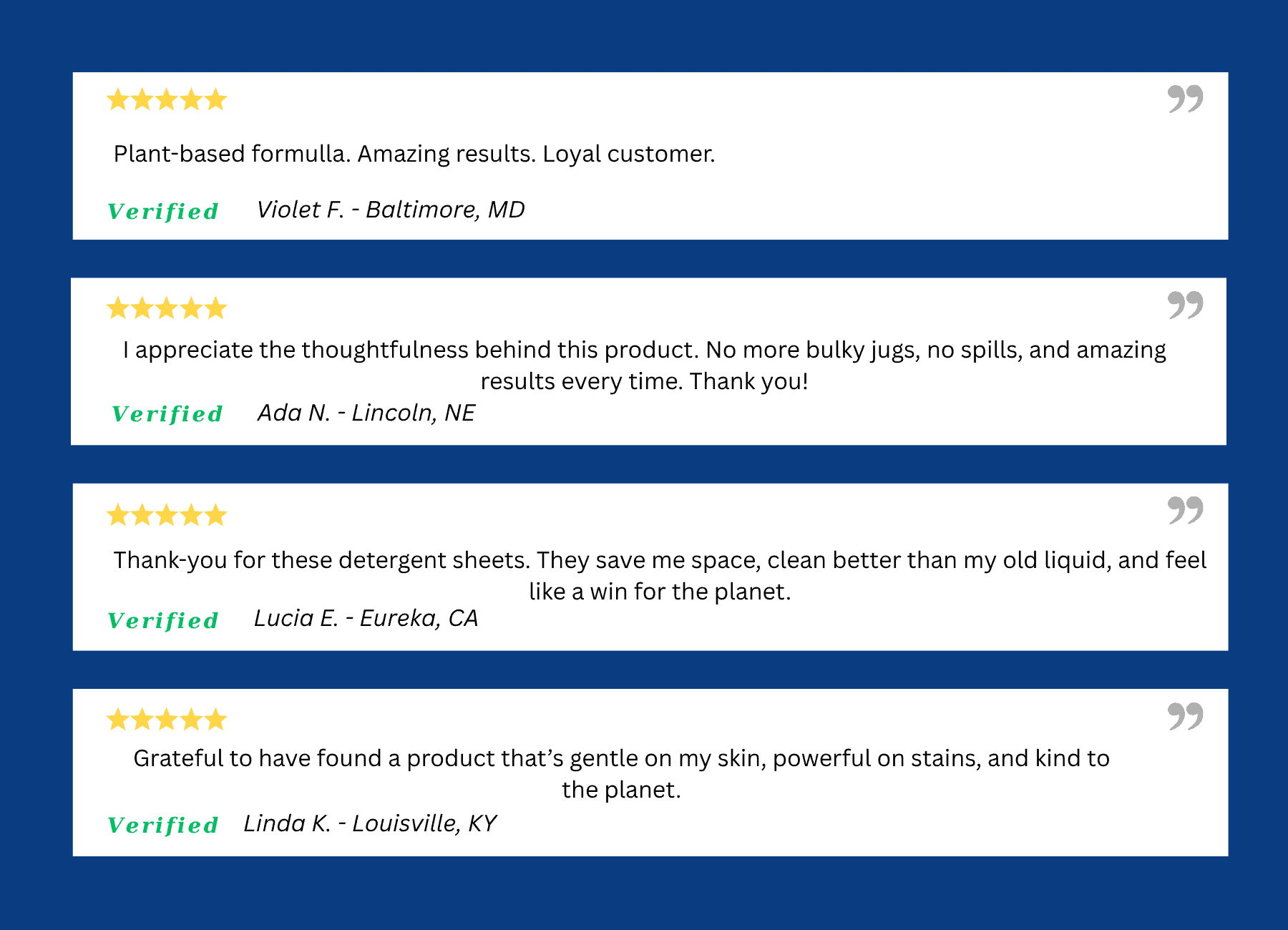
Task: Click the quote mark icon in Violet's review
Action: tap(1185, 99)
